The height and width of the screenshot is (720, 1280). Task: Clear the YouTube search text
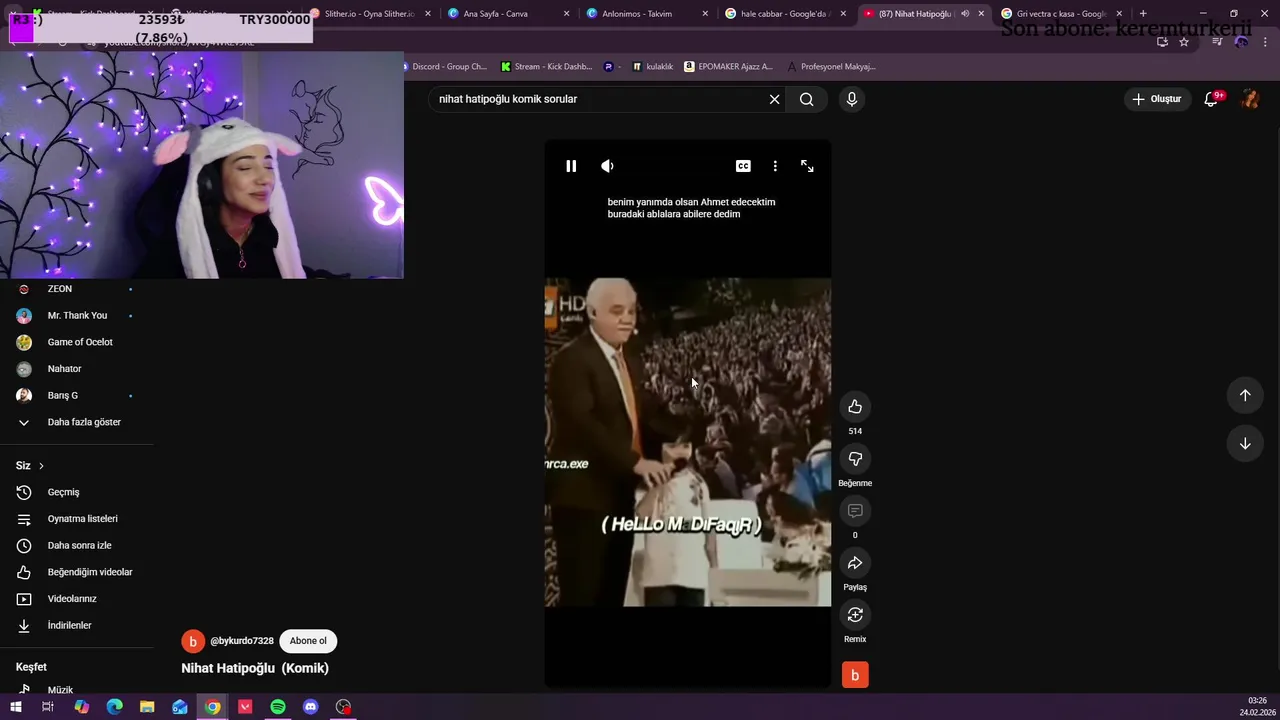(774, 99)
